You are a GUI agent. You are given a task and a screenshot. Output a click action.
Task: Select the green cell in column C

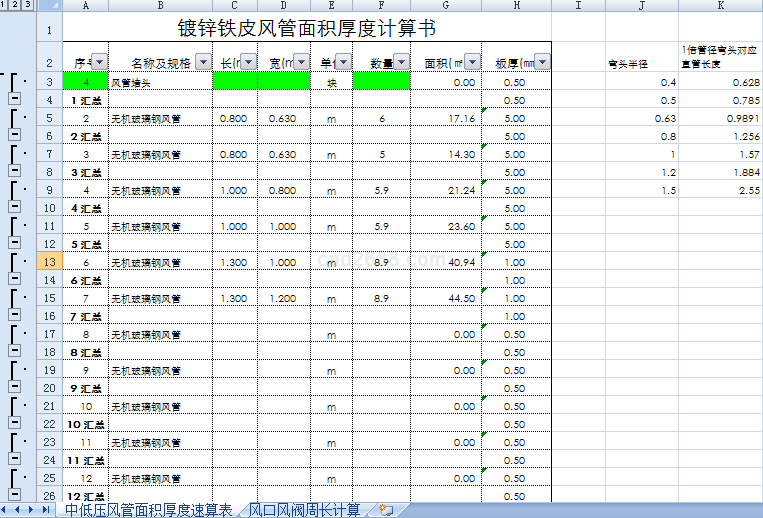pos(235,81)
